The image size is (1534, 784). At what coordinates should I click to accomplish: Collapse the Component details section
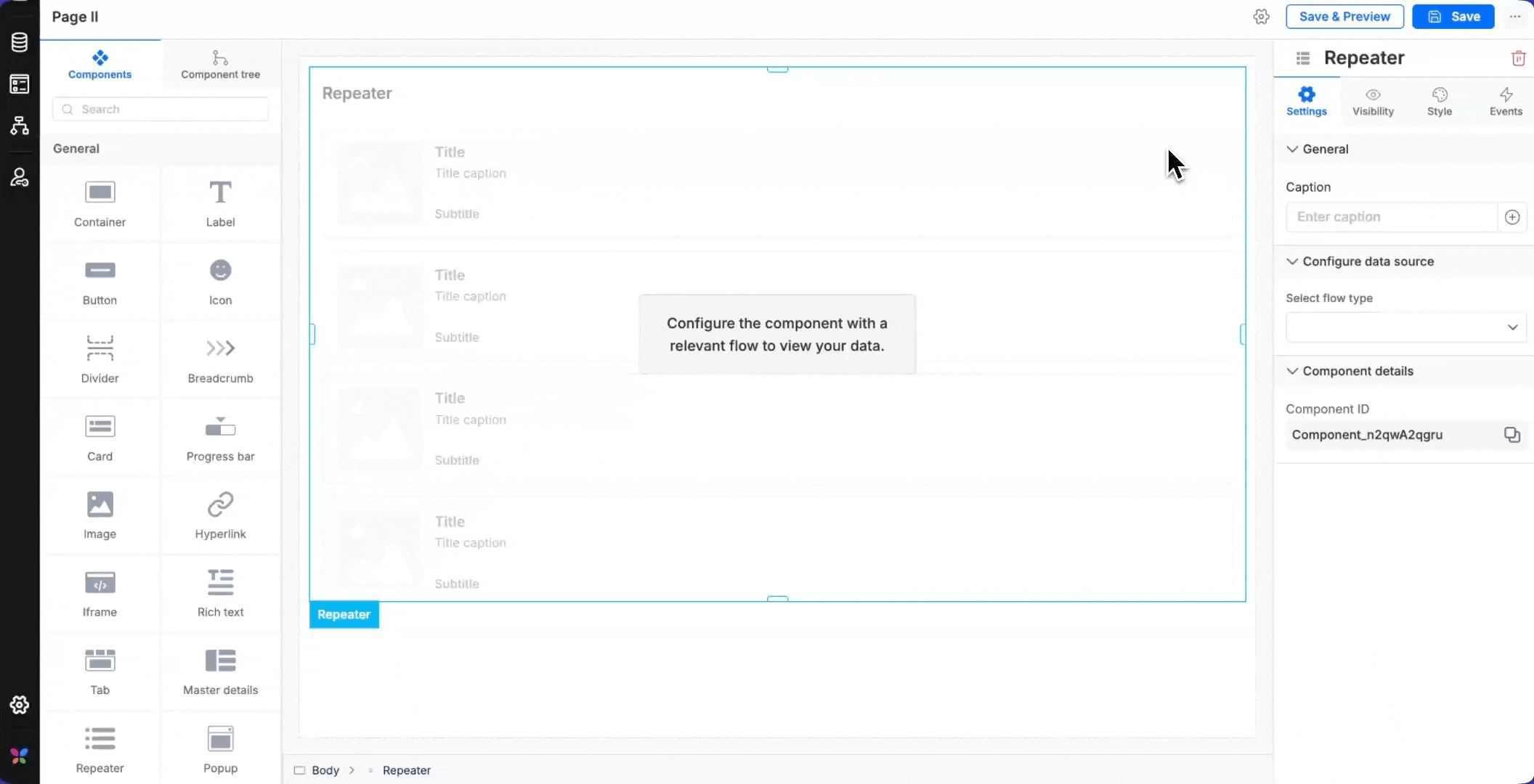pos(1292,371)
